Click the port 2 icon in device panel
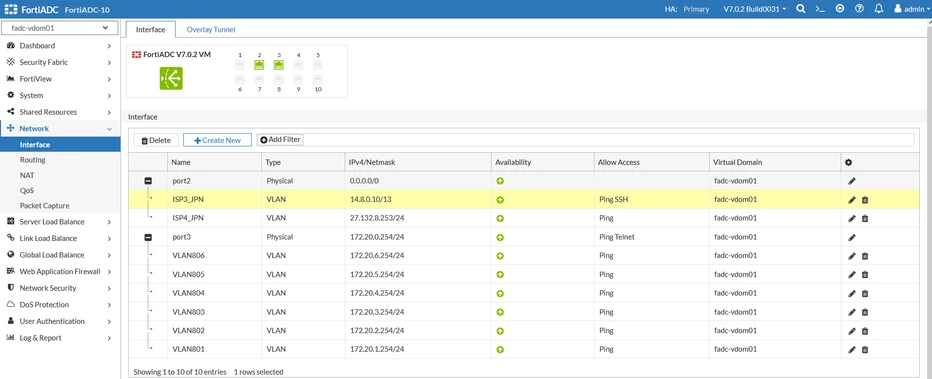 (259, 65)
